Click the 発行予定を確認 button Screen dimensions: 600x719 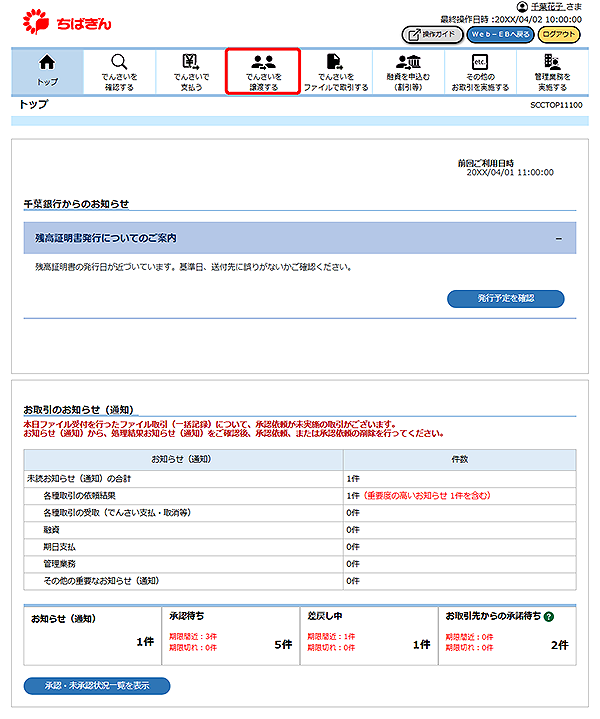pos(505,299)
